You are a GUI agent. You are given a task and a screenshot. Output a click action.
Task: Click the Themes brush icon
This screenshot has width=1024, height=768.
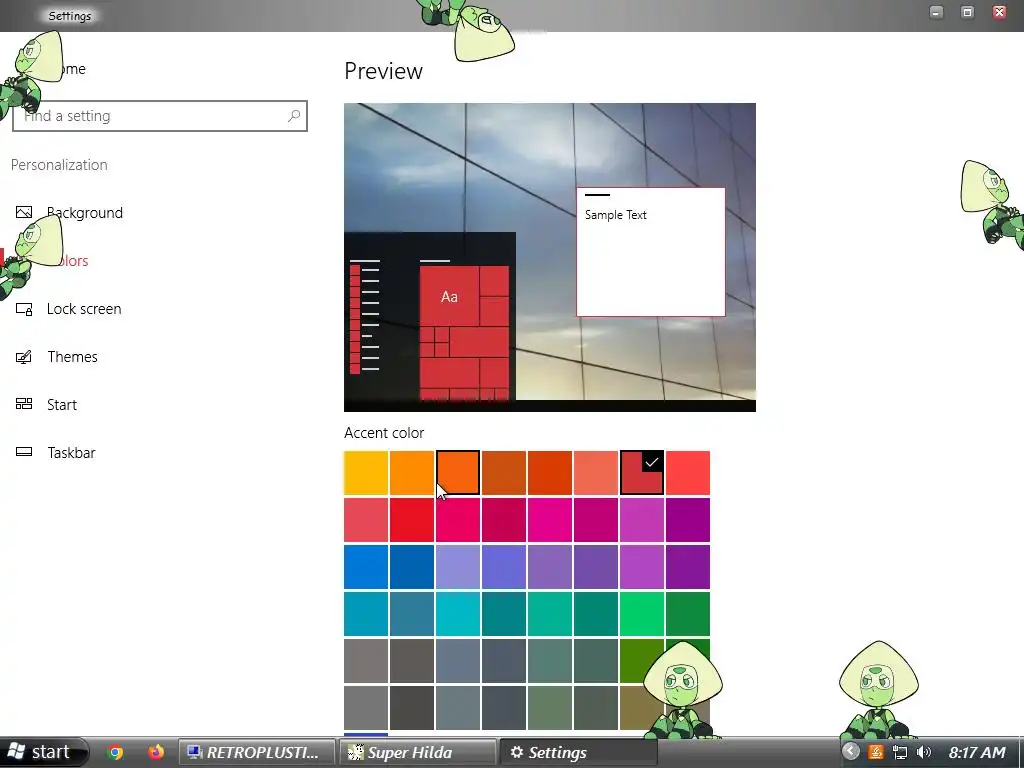click(x=24, y=357)
